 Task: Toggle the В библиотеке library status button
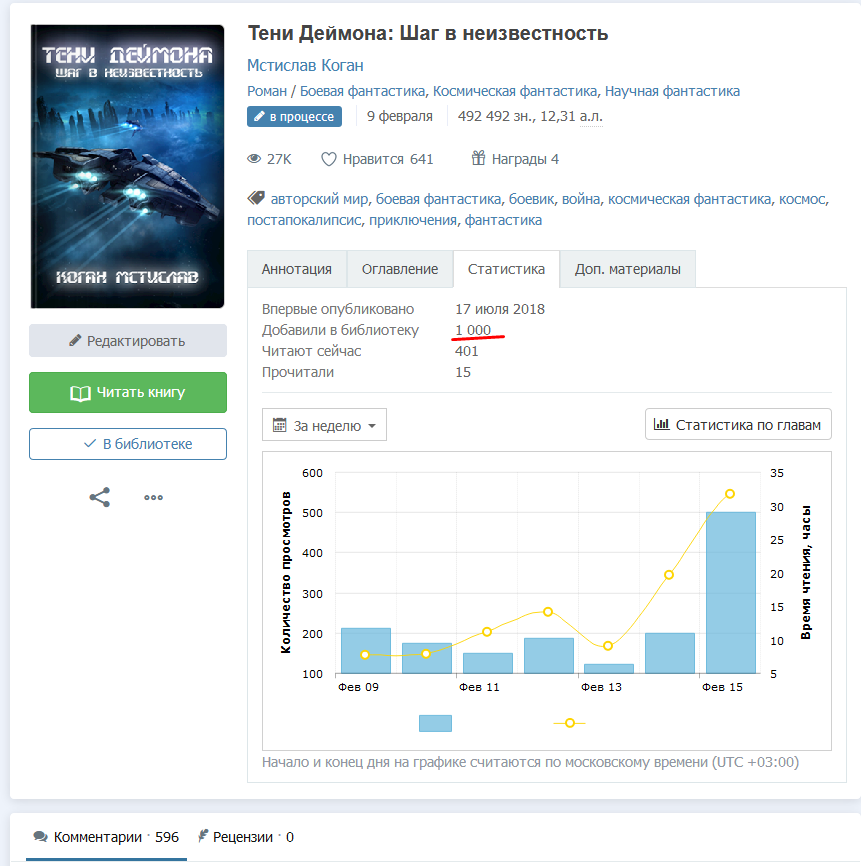128,444
